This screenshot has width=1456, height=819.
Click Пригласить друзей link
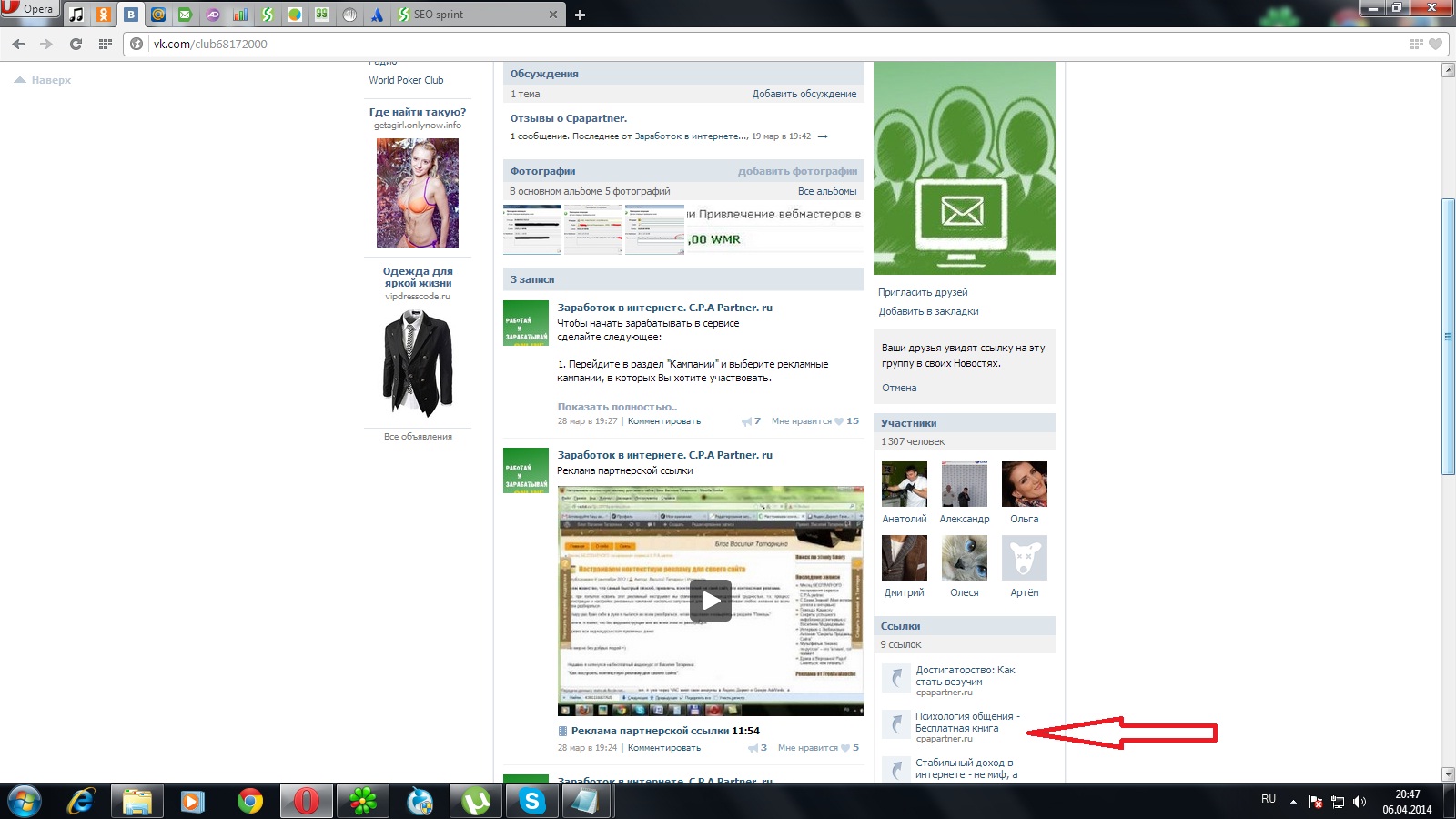(x=923, y=292)
